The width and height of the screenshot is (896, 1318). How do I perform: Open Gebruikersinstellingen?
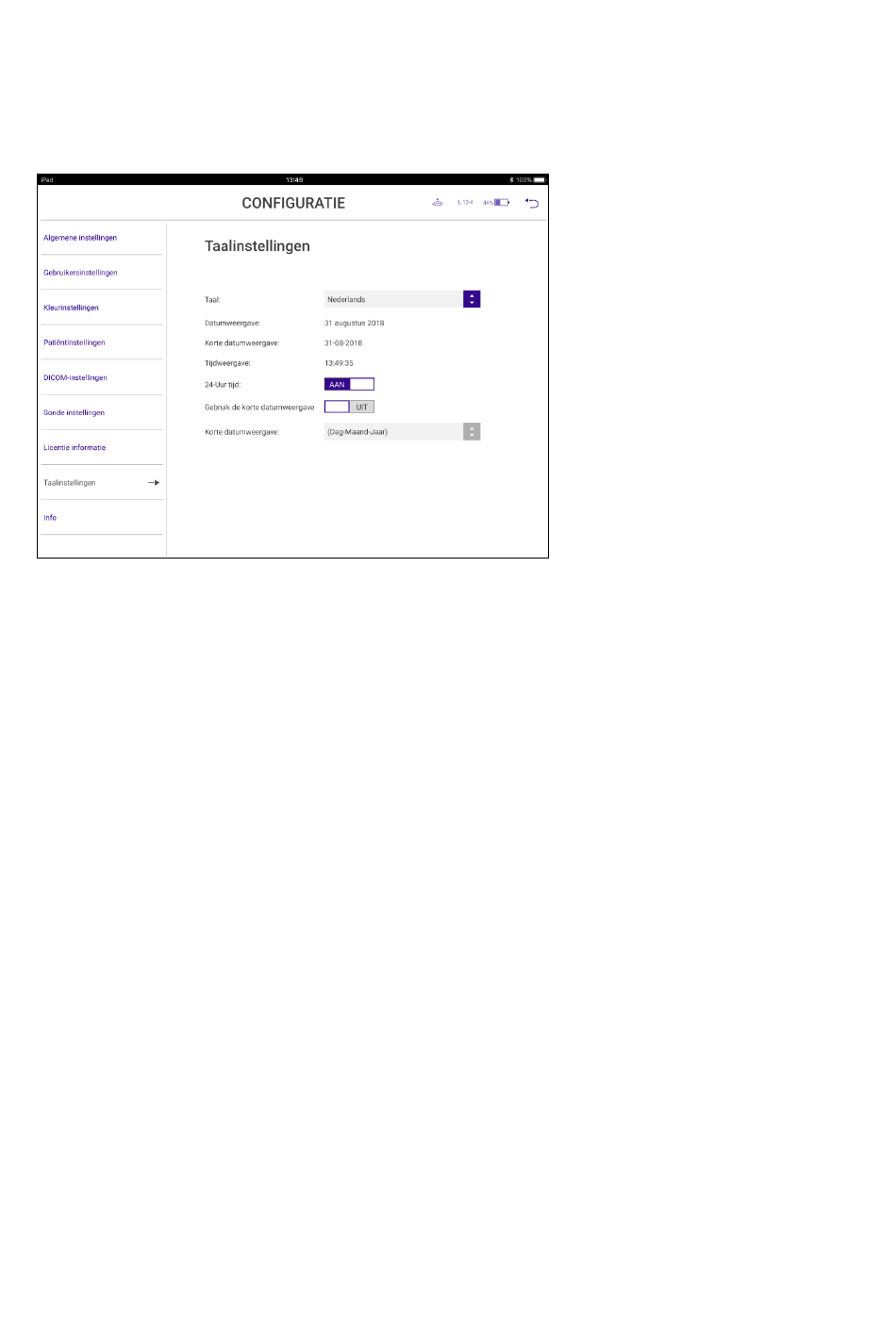(x=80, y=273)
